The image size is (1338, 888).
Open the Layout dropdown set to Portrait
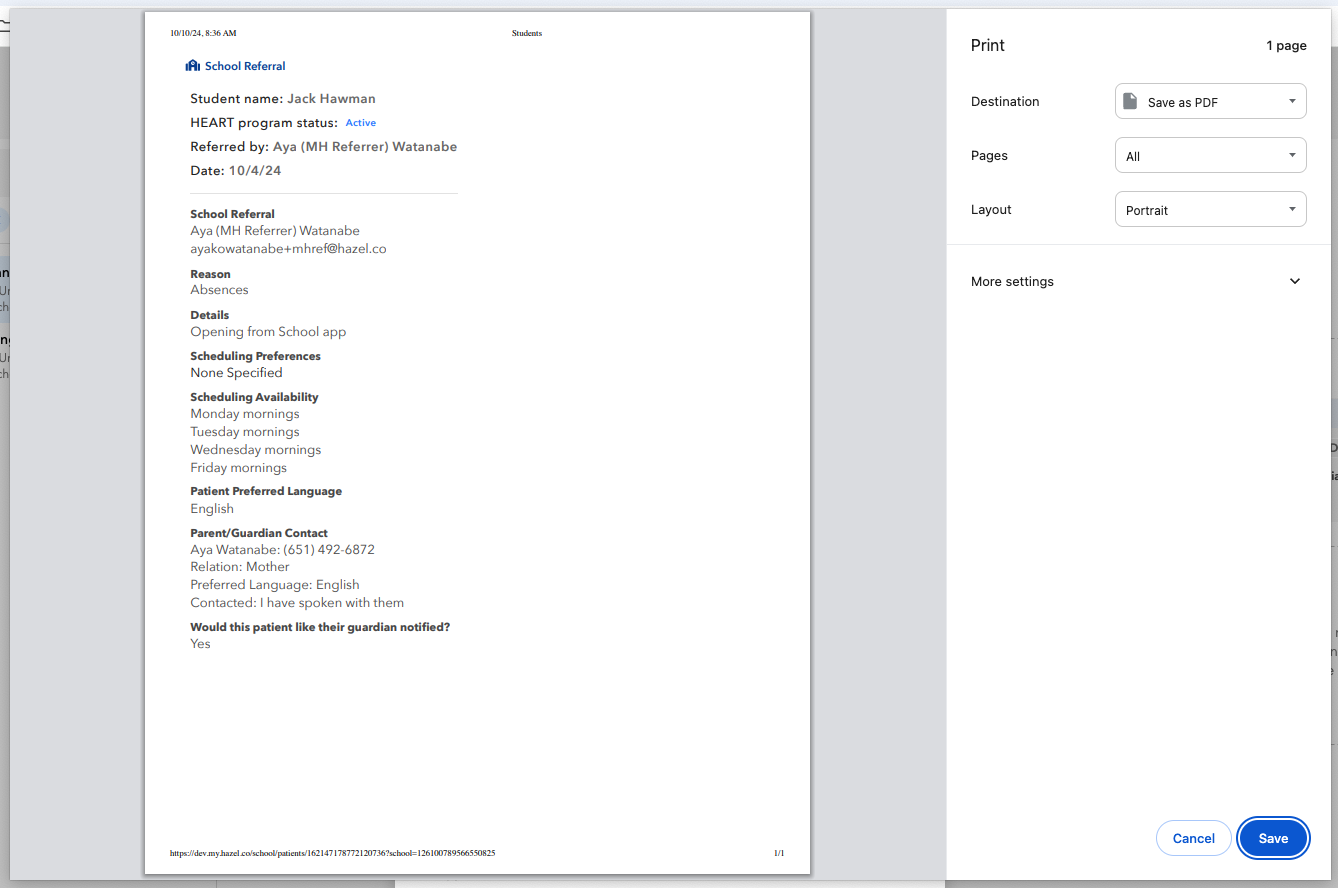[x=1210, y=210]
